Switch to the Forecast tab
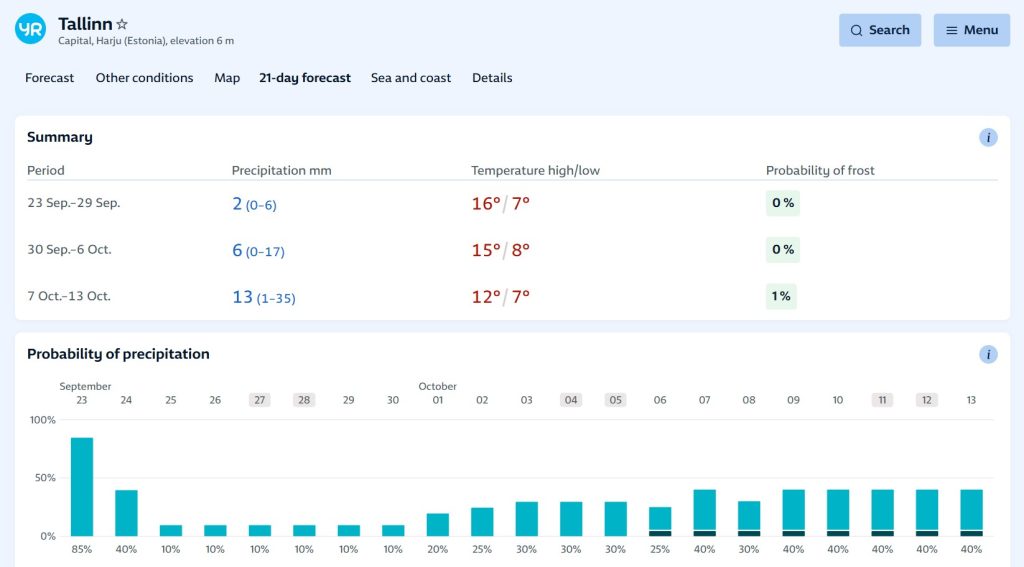 tap(50, 78)
